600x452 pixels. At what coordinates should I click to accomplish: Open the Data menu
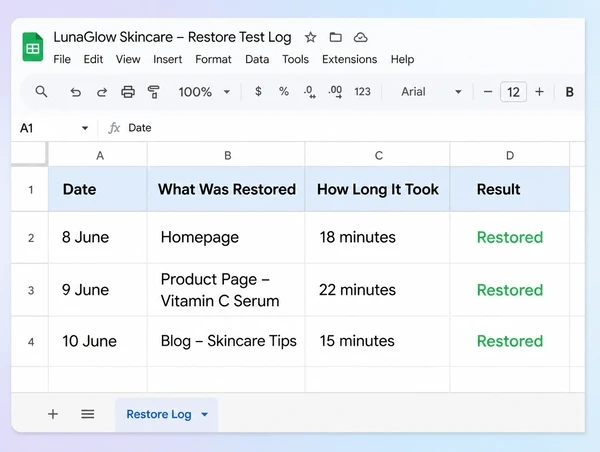(x=257, y=59)
